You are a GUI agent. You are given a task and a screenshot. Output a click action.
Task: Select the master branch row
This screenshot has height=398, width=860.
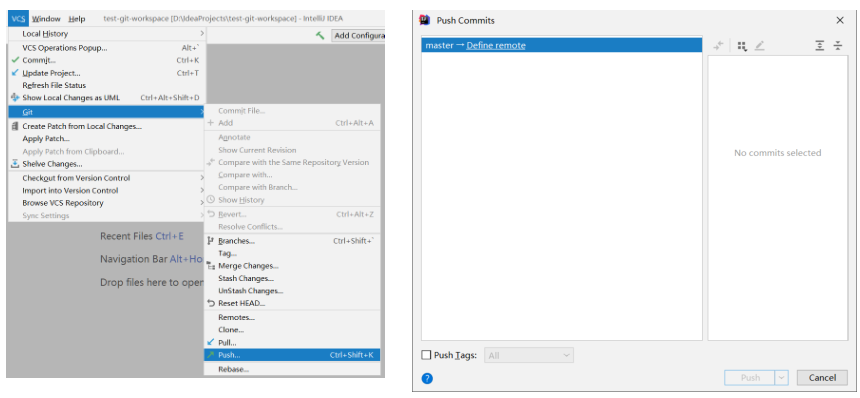click(562, 46)
